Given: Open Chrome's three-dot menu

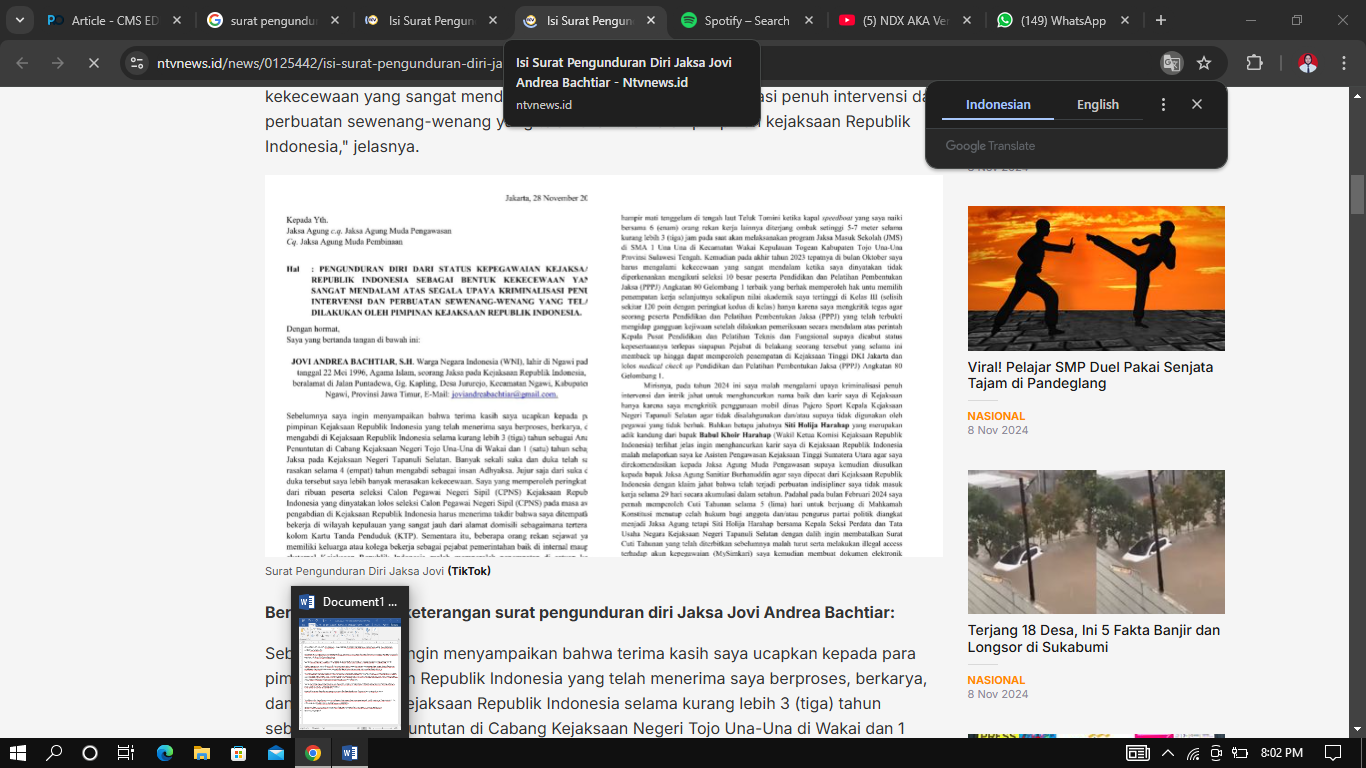Looking at the screenshot, I should [1345, 62].
